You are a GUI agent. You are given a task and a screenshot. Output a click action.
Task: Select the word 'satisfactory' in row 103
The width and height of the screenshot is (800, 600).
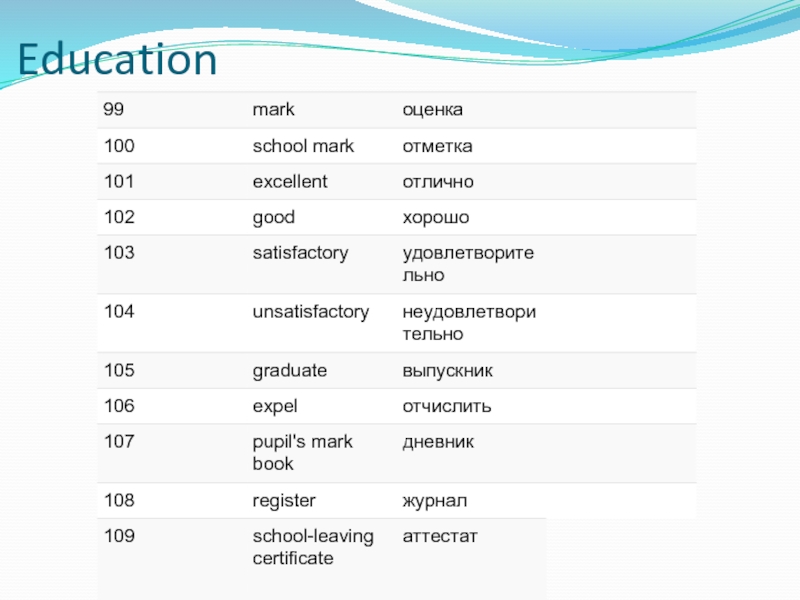pyautogui.click(x=301, y=253)
